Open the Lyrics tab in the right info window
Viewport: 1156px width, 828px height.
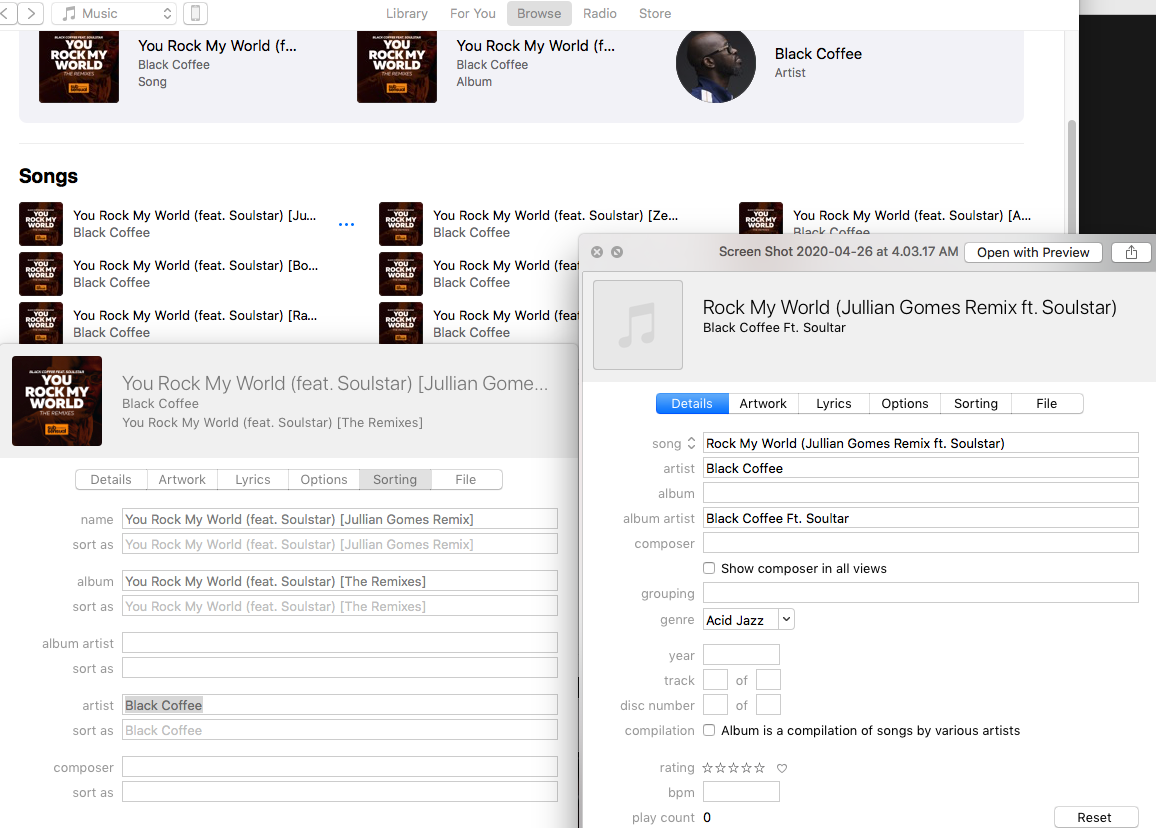pyautogui.click(x=834, y=403)
